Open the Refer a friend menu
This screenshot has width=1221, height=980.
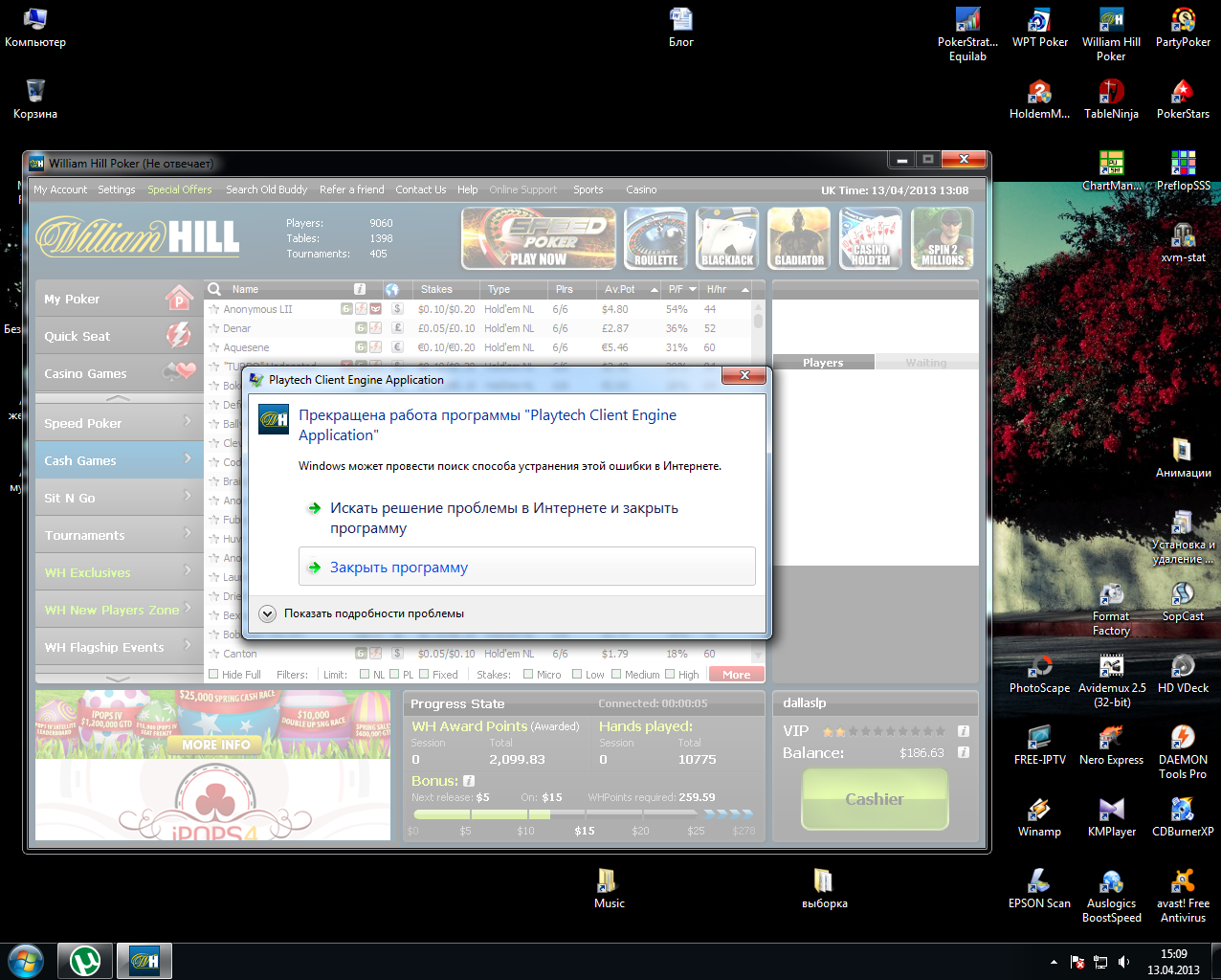[352, 189]
